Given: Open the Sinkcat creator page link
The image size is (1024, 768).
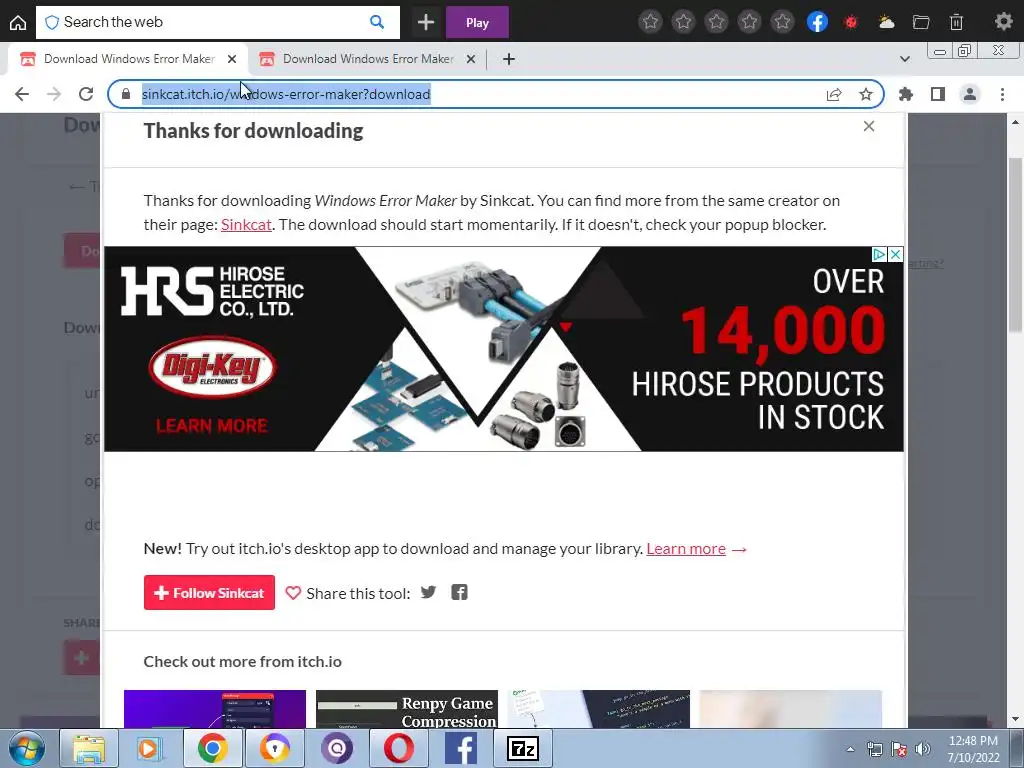Looking at the screenshot, I should (246, 225).
